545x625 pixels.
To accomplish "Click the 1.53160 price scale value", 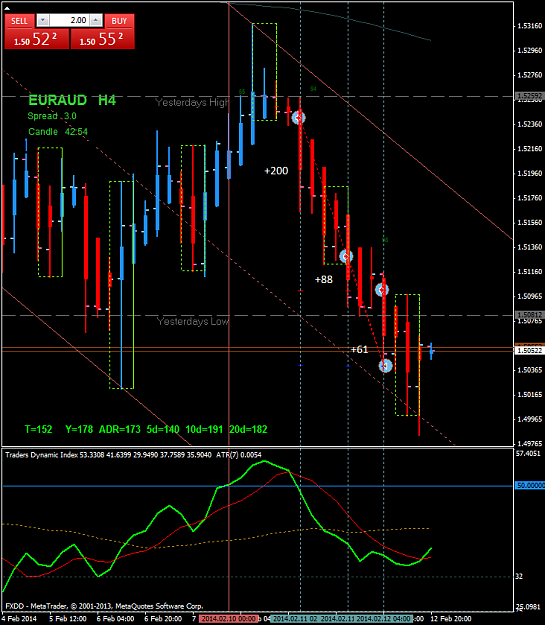I will 529,26.
